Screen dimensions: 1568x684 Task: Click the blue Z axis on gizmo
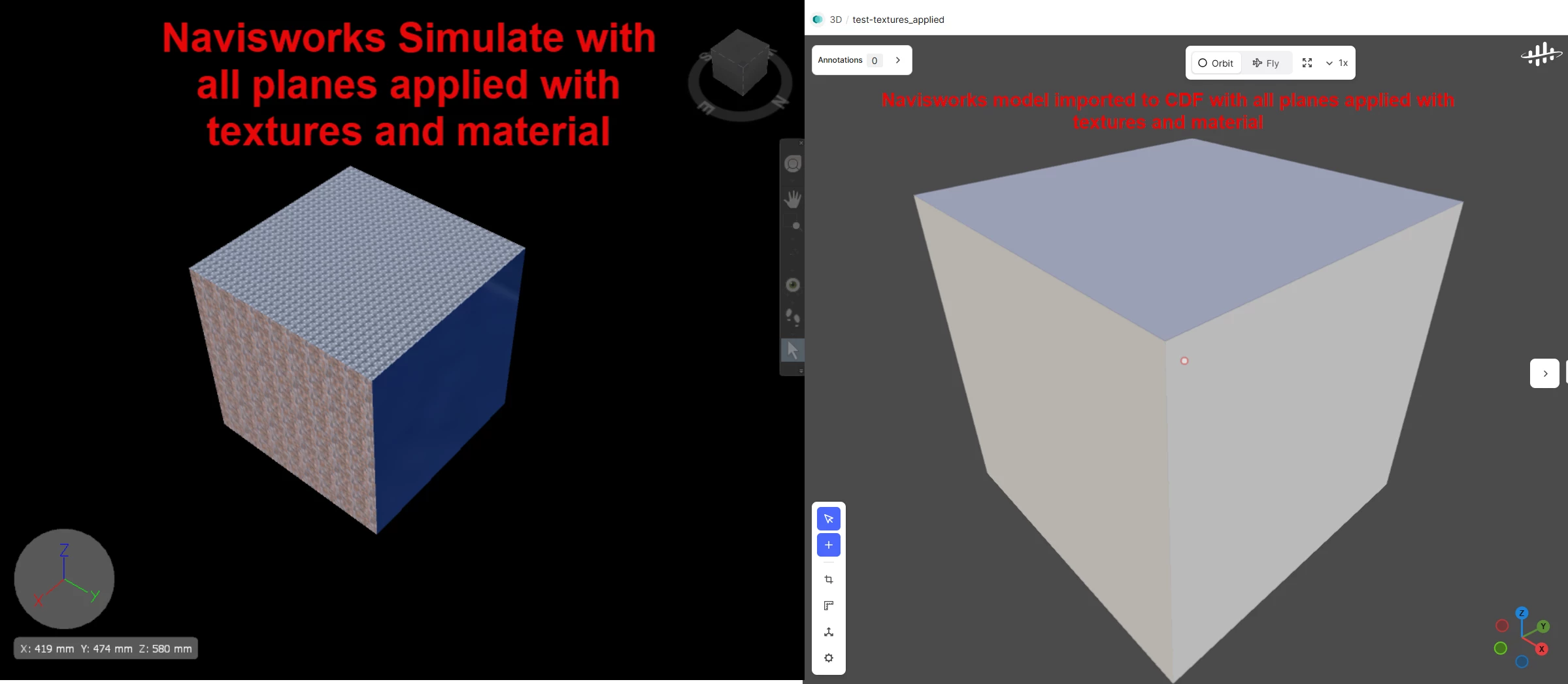(x=1522, y=613)
